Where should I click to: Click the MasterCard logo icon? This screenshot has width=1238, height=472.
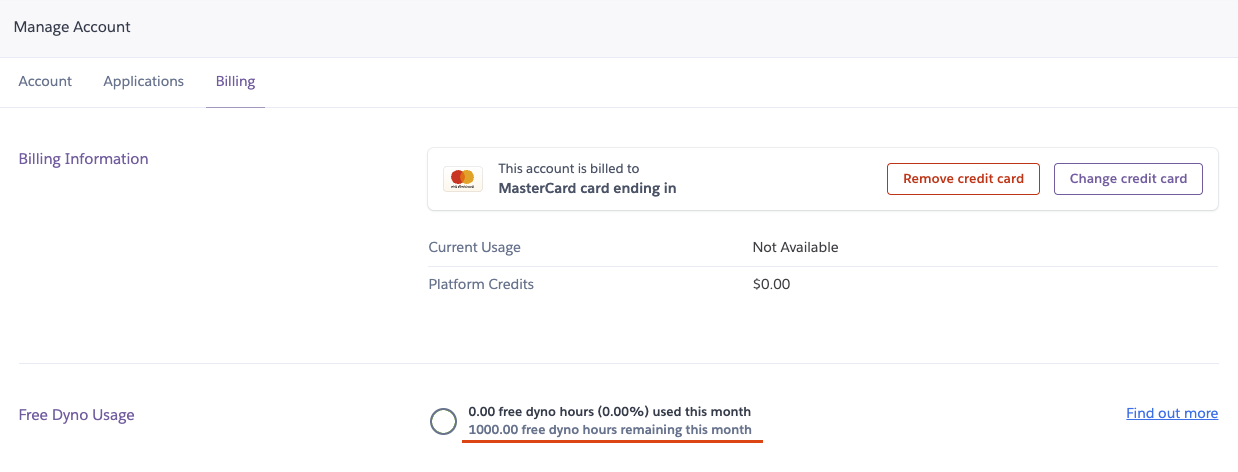point(463,179)
